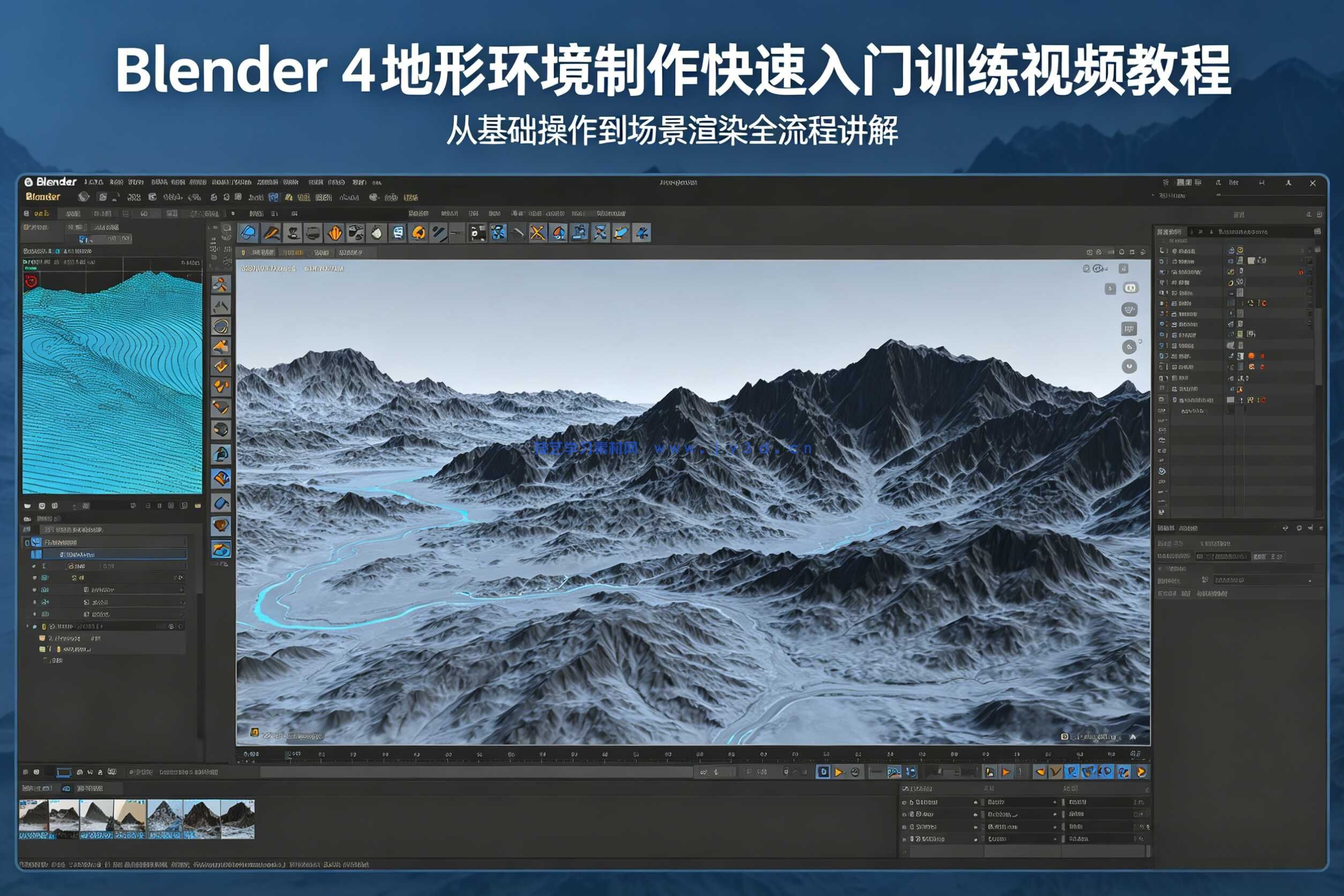1344x896 pixels.
Task: Select the dark bust figure tool icon
Action: (293, 233)
